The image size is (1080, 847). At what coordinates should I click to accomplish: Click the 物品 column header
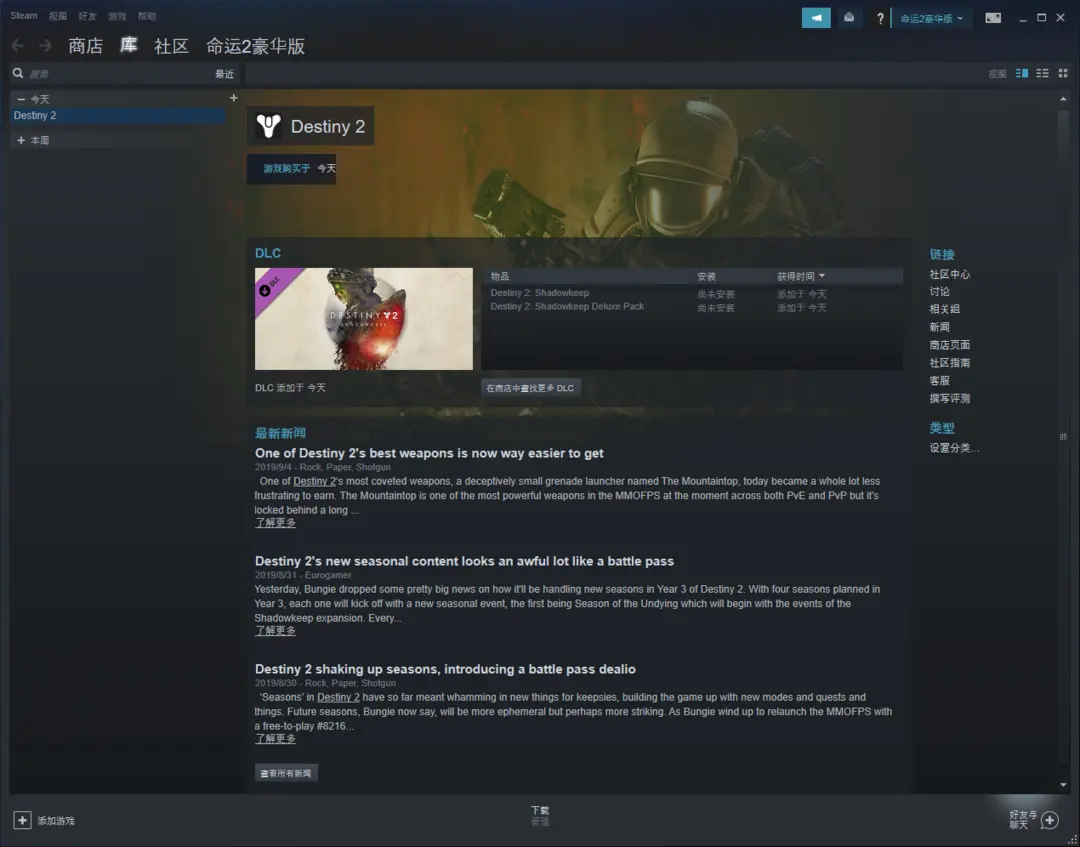click(500, 276)
